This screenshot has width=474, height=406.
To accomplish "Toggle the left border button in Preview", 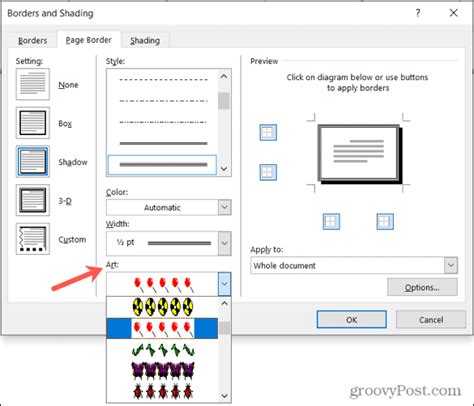I will pyautogui.click(x=331, y=222).
